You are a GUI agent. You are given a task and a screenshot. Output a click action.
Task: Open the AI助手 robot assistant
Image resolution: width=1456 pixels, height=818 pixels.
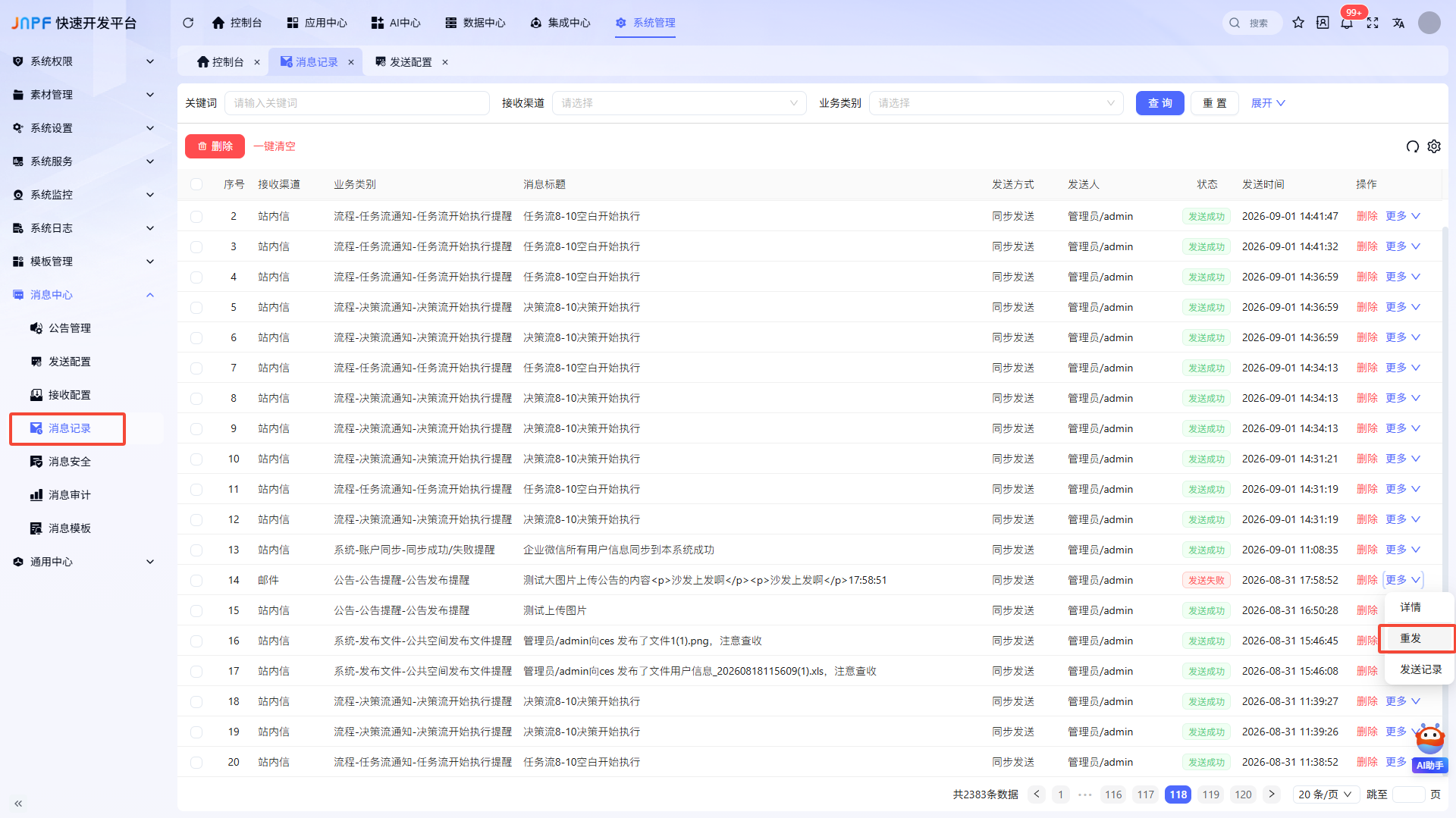click(1430, 748)
